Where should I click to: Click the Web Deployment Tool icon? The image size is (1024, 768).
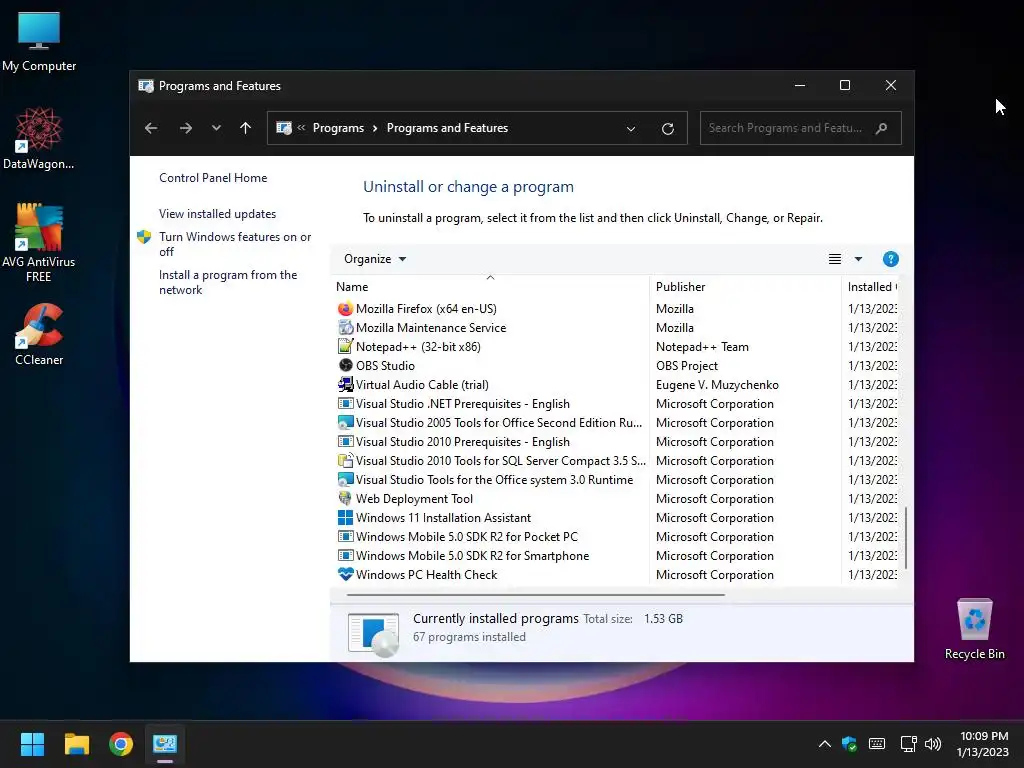point(345,498)
